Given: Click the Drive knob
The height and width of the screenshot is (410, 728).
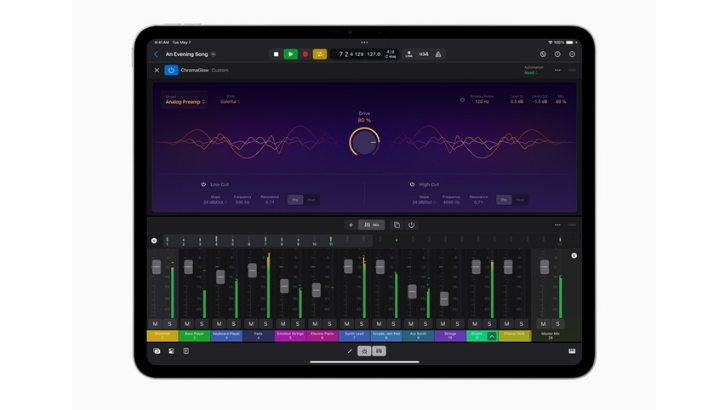Looking at the screenshot, I should (x=364, y=142).
